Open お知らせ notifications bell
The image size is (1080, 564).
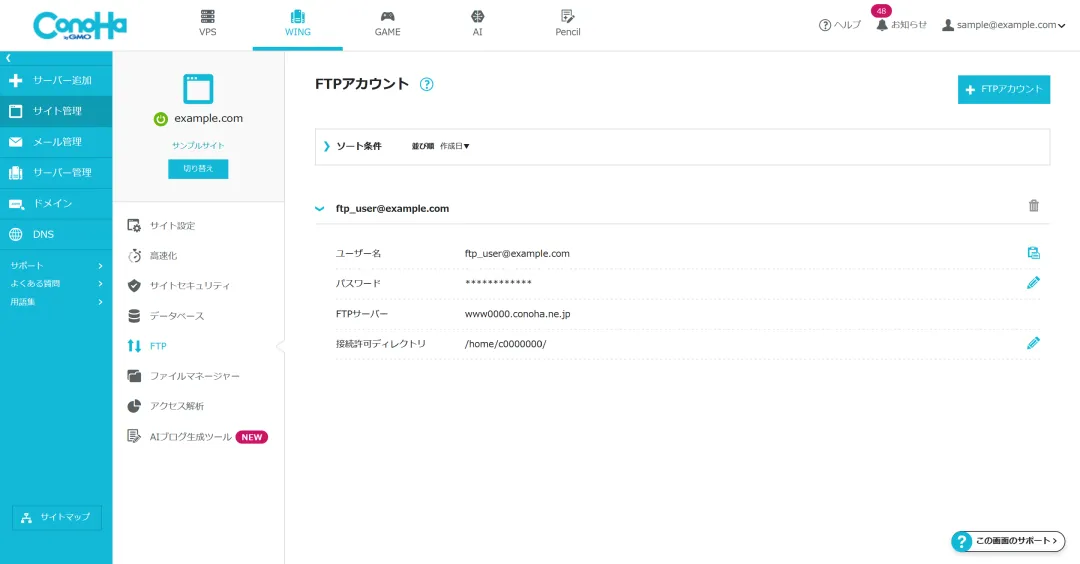tap(901, 25)
